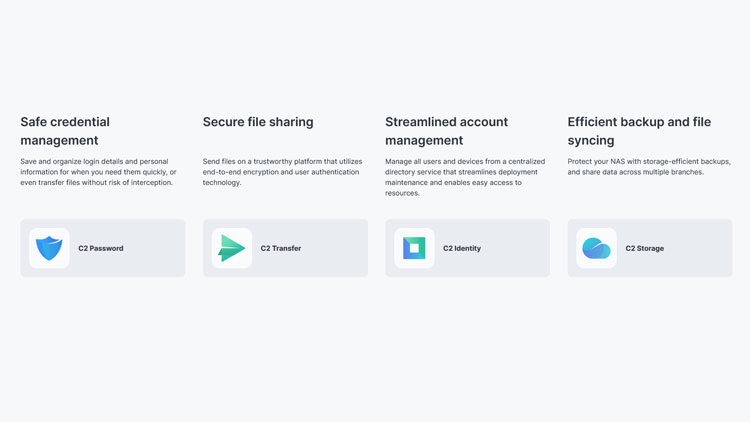Viewport: 750px width, 422px height.
Task: Click the C2 Transfer paper plane icon
Action: coord(232,248)
